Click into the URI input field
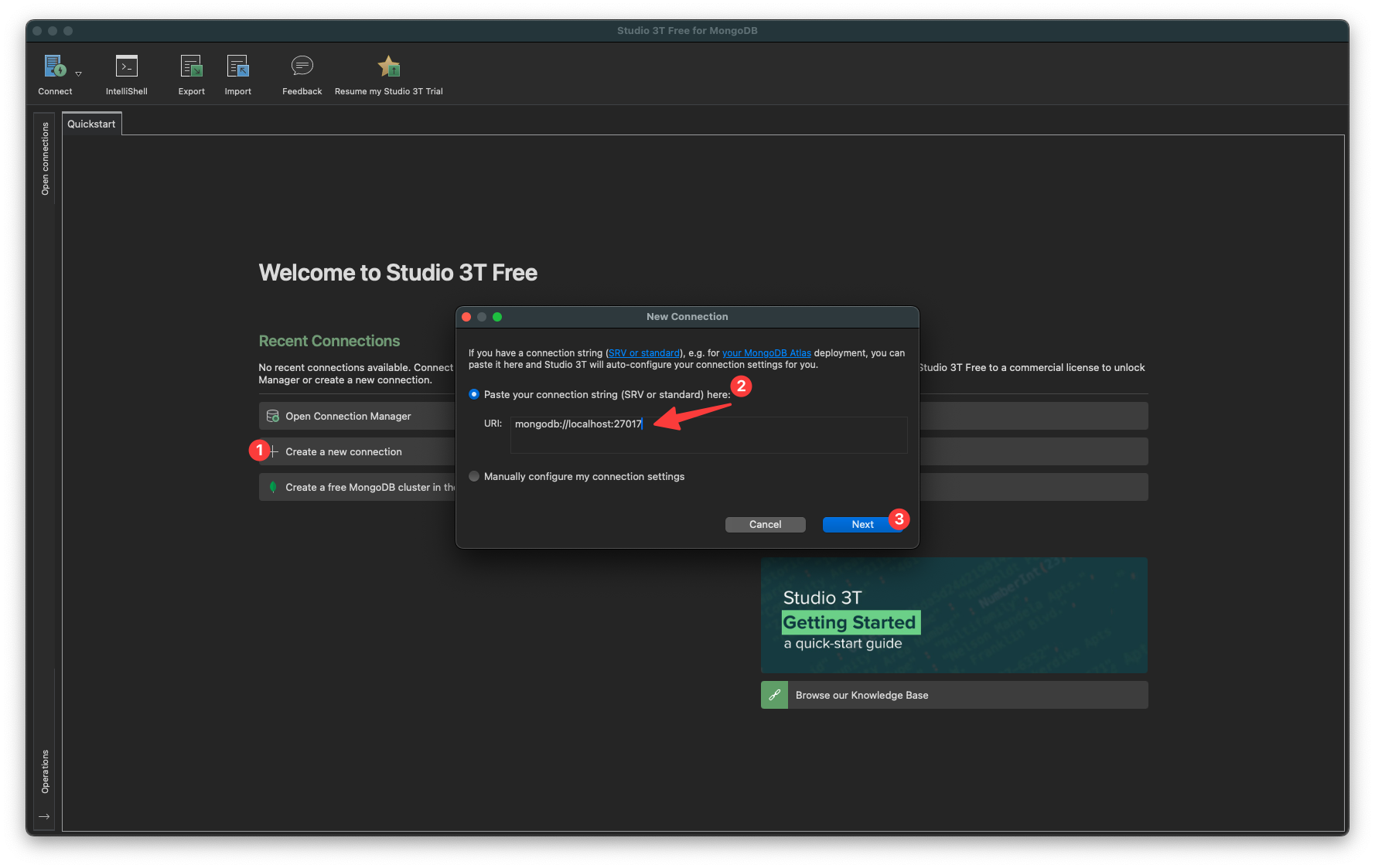 click(x=708, y=434)
